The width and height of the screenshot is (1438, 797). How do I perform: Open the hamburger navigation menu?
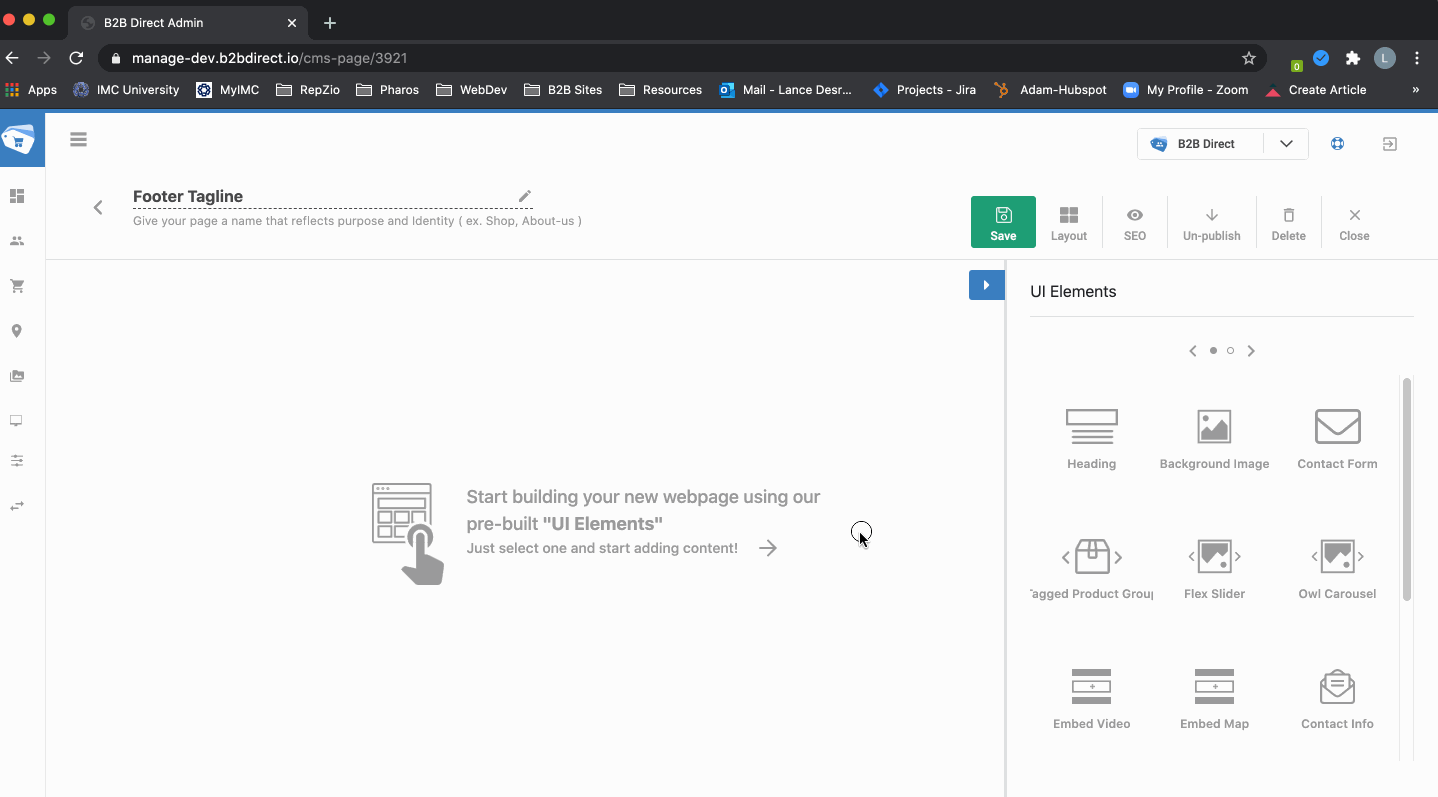tap(78, 139)
